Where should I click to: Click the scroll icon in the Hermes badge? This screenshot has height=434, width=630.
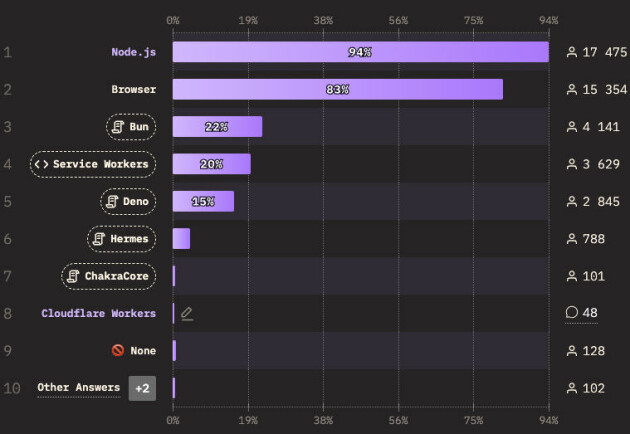[99, 239]
